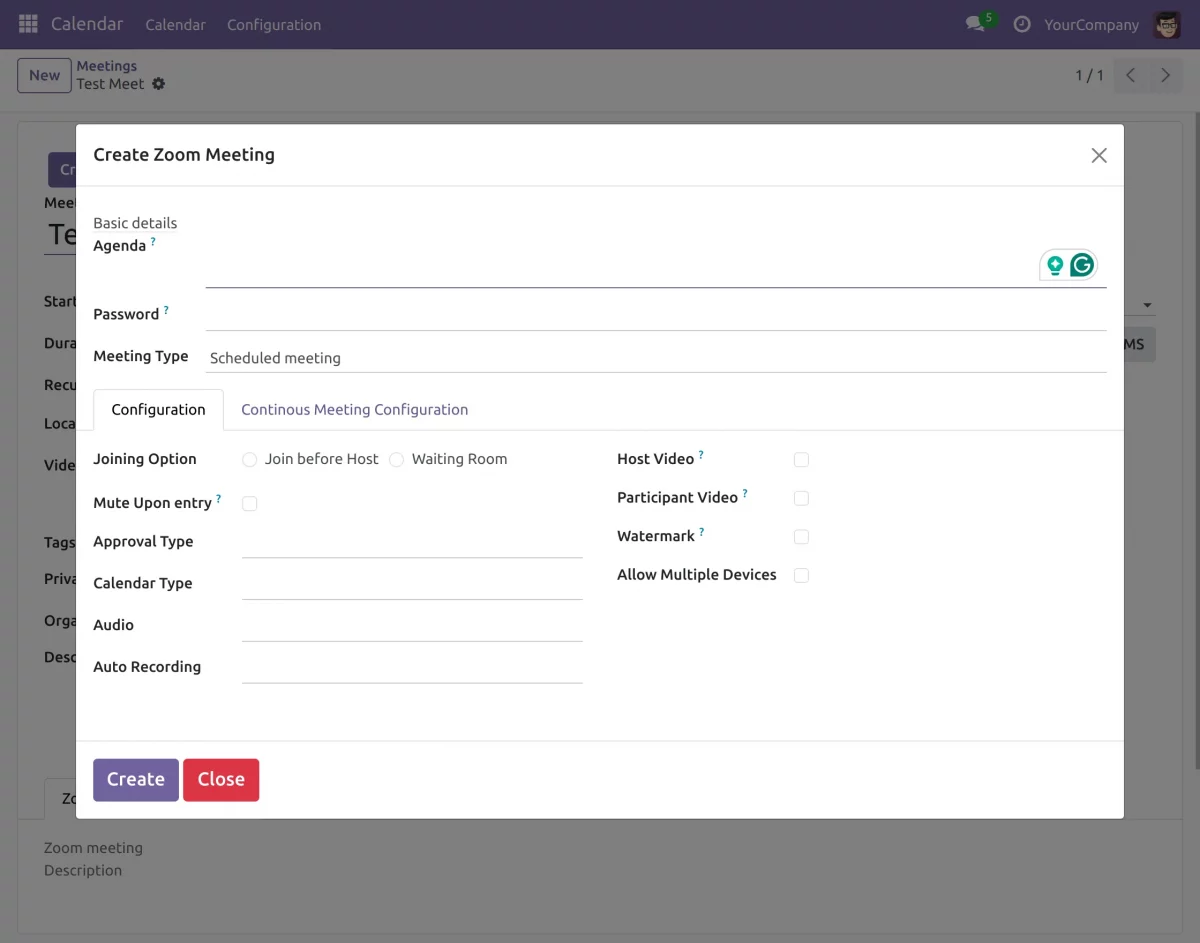The image size is (1200, 943).
Task: Check the Allow Multiple Devices option
Action: click(x=801, y=575)
